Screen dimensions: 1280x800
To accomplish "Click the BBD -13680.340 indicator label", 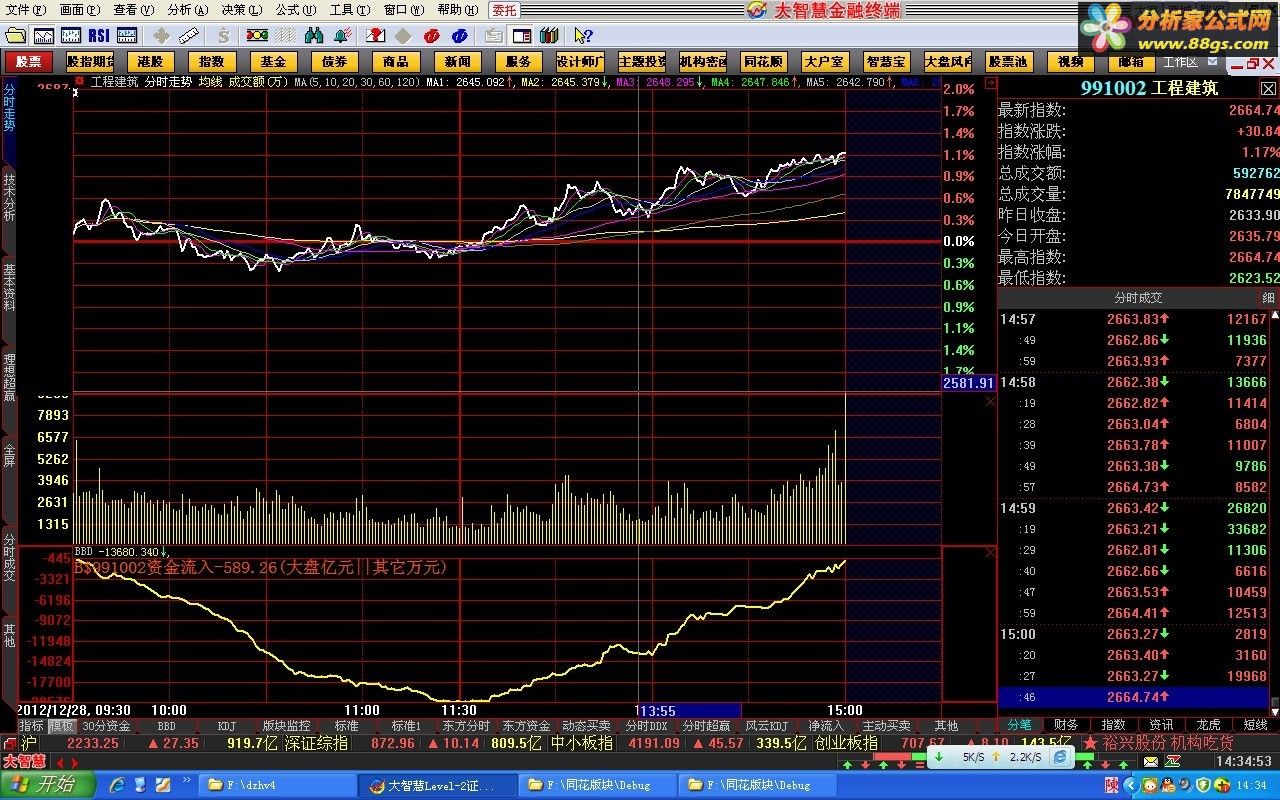I will click(122, 551).
